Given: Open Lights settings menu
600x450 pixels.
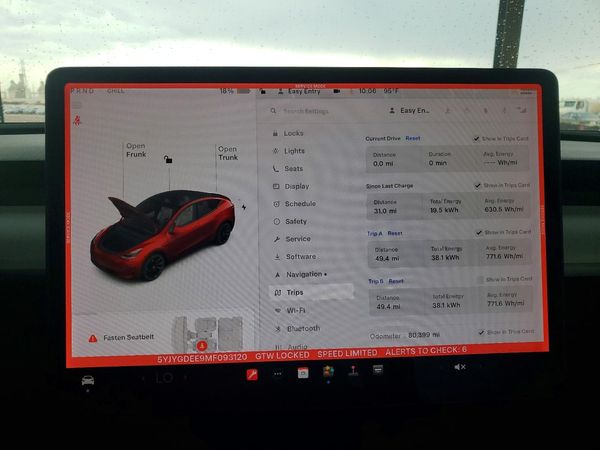Looking at the screenshot, I should [x=294, y=151].
